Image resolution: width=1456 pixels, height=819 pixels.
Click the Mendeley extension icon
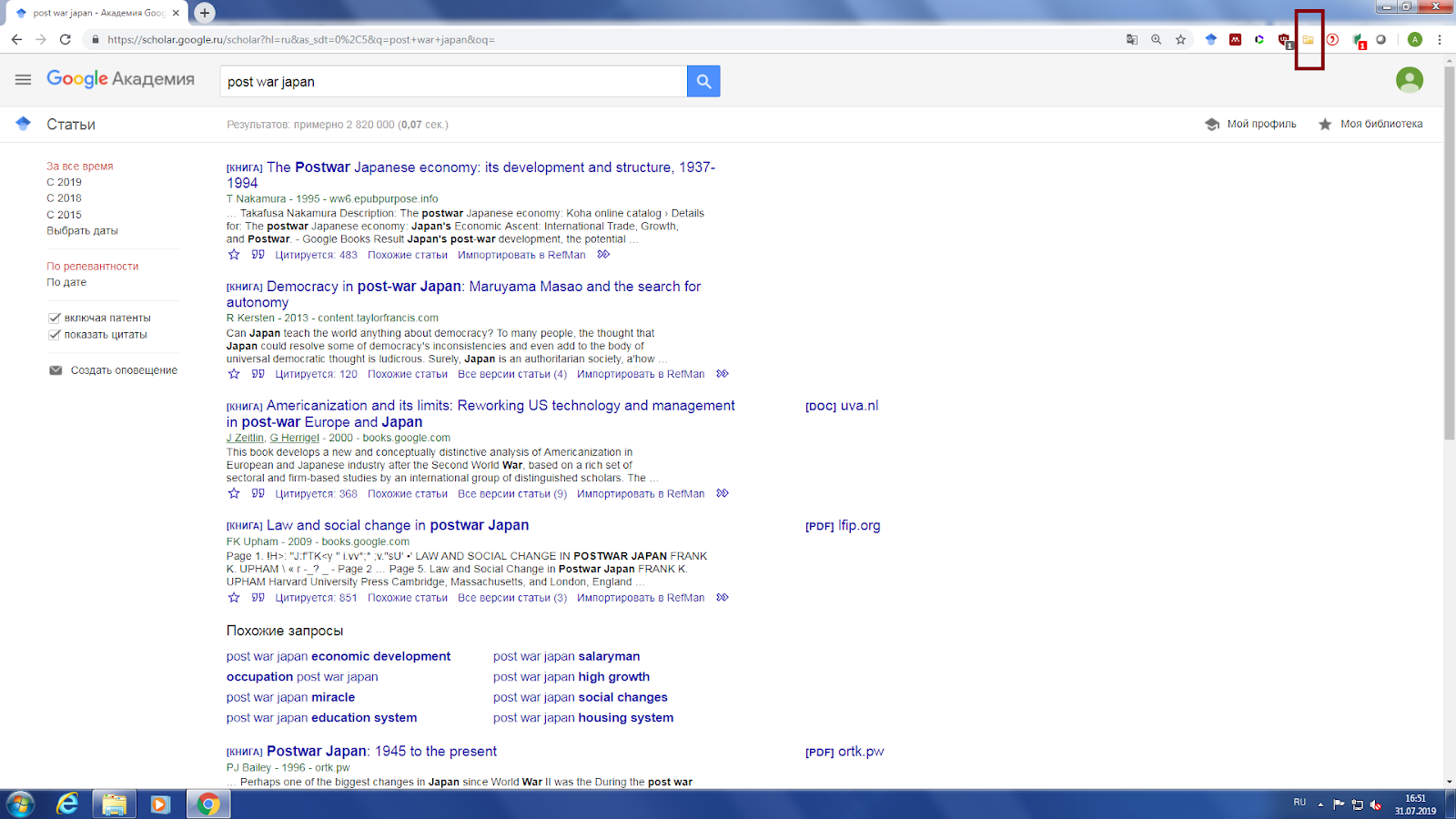(1235, 39)
